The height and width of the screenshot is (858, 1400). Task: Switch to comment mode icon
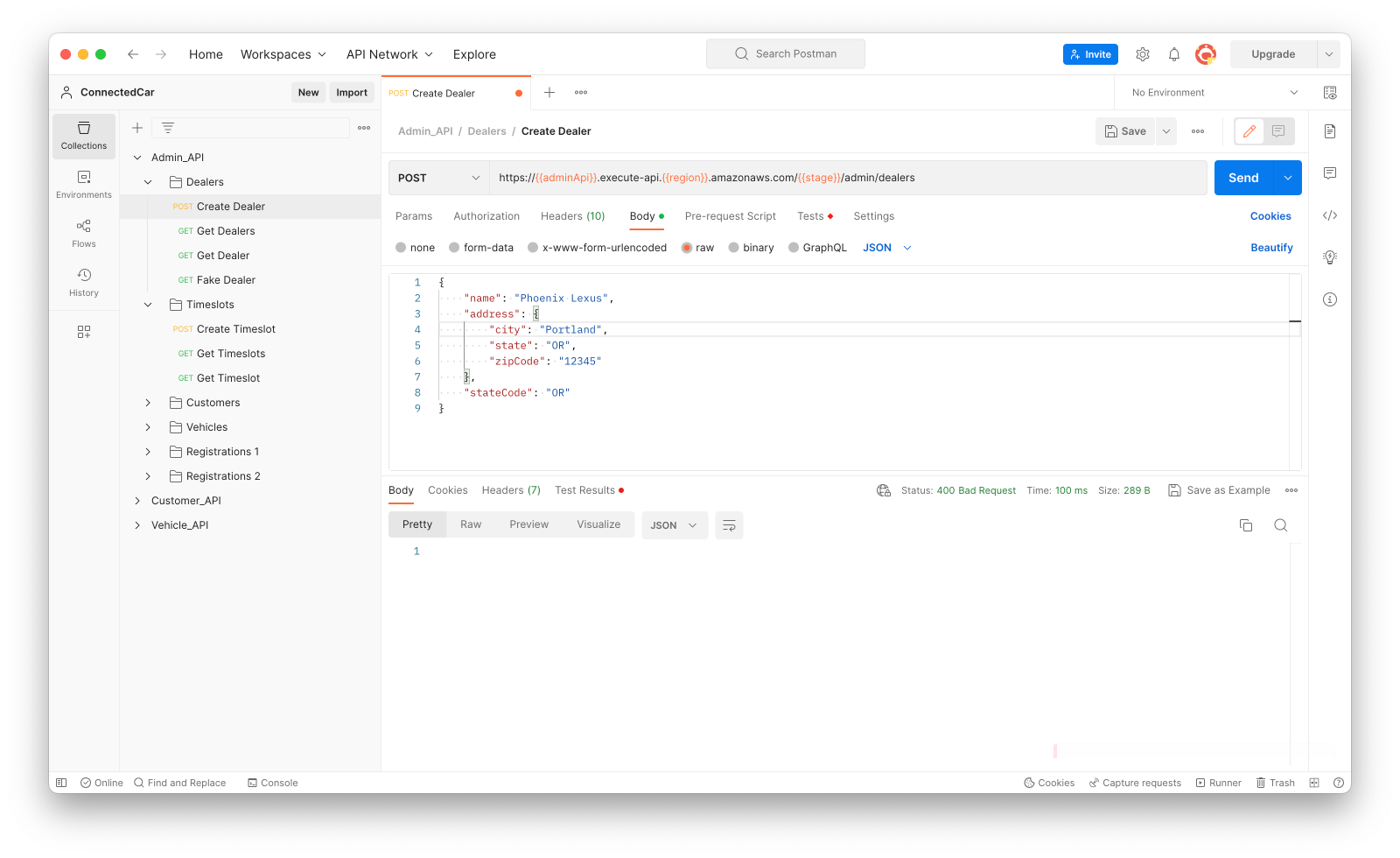coord(1278,131)
